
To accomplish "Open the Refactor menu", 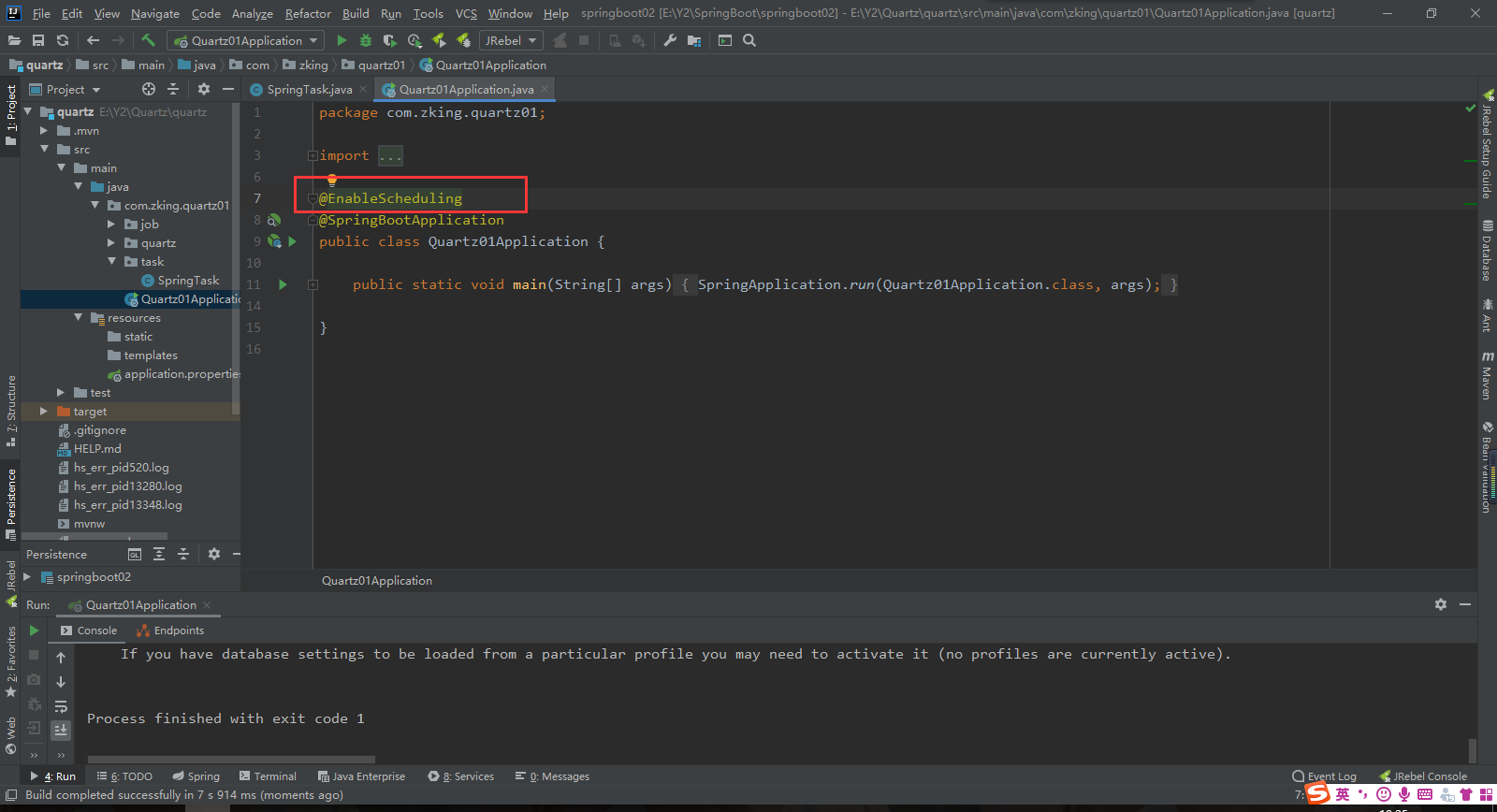I will [x=308, y=13].
